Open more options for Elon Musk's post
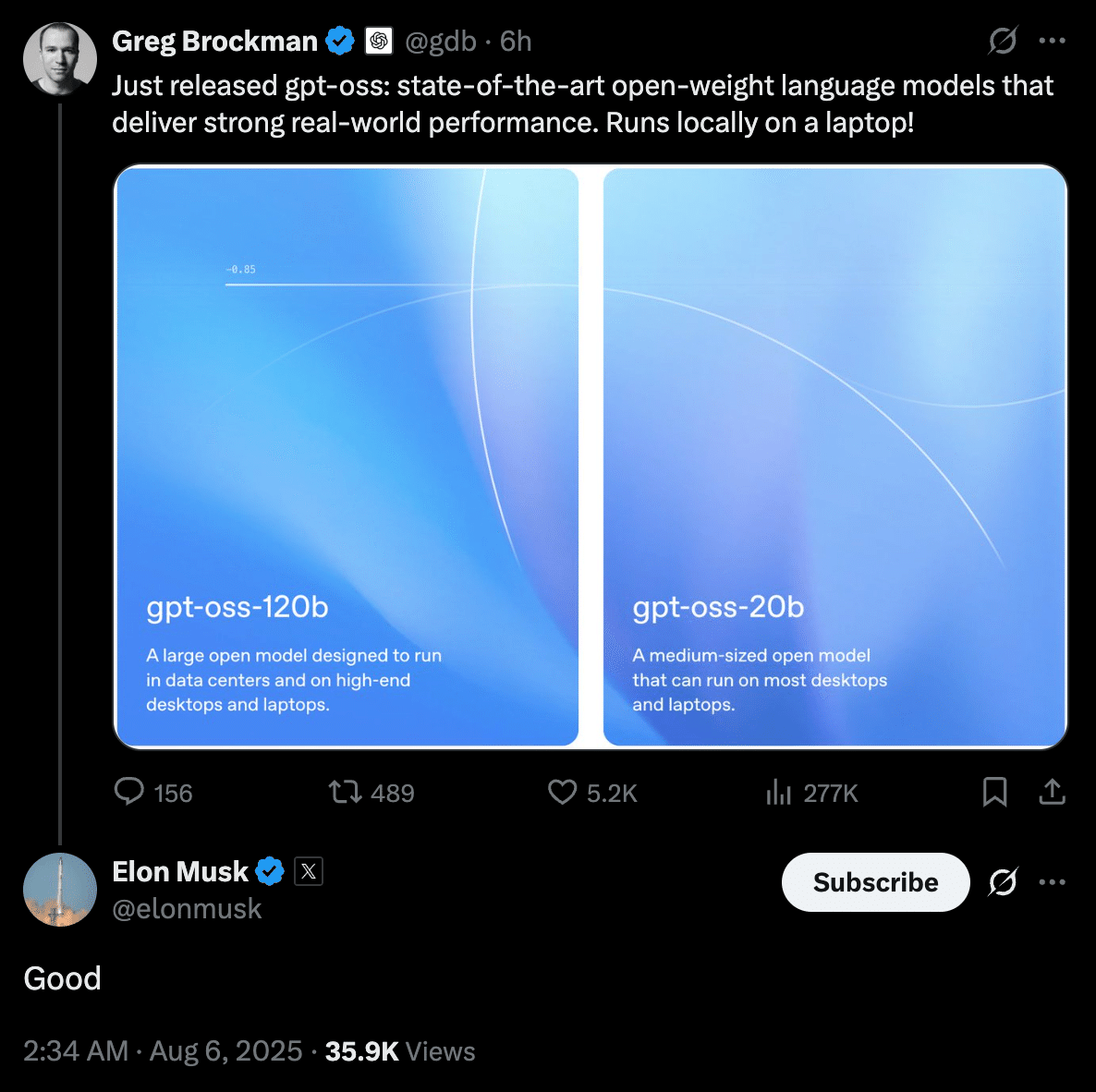 (1052, 882)
